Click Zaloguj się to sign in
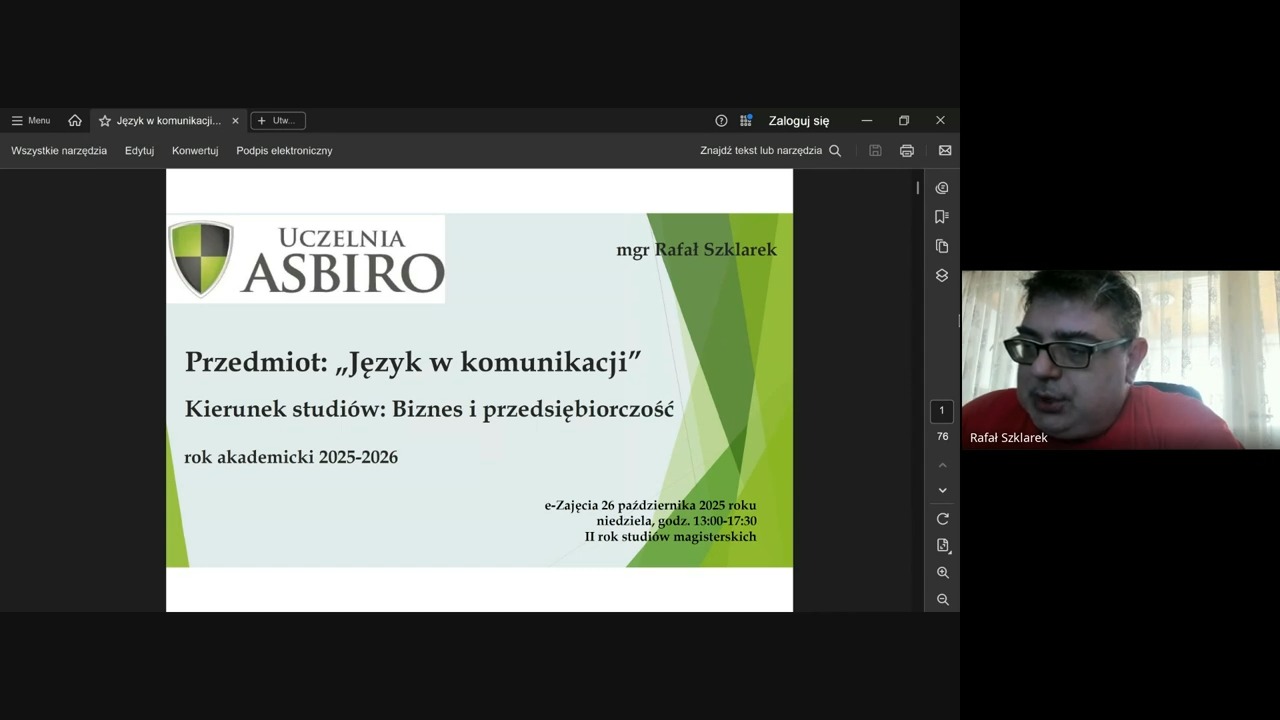The width and height of the screenshot is (1280, 720). pyautogui.click(x=799, y=121)
